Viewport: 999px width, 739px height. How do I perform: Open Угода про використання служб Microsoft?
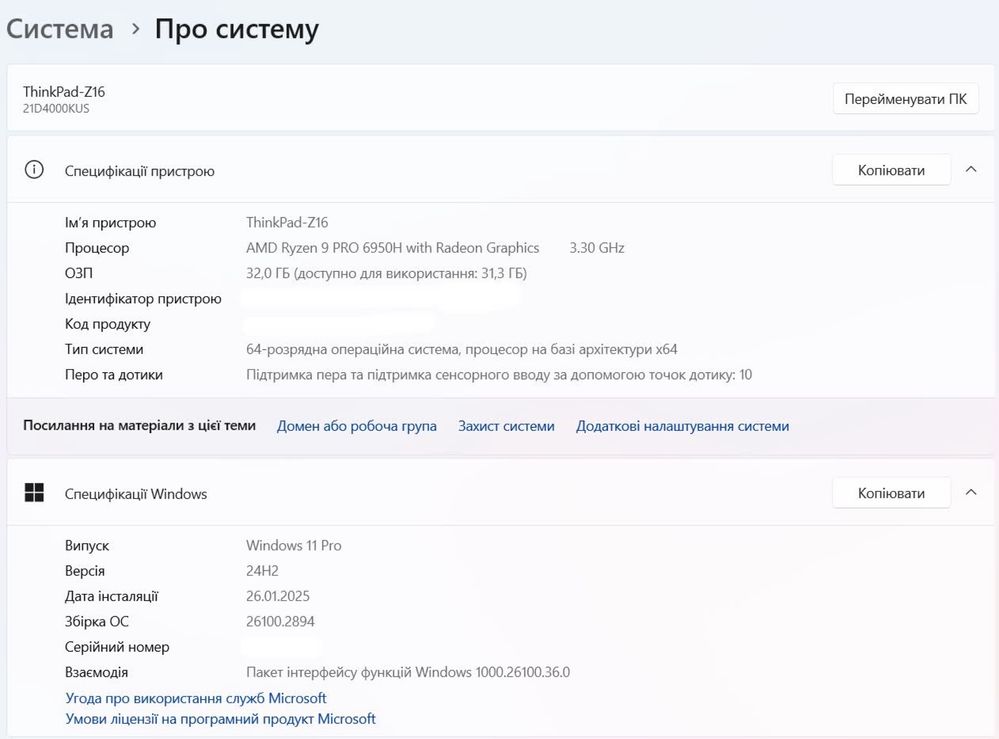[196, 698]
